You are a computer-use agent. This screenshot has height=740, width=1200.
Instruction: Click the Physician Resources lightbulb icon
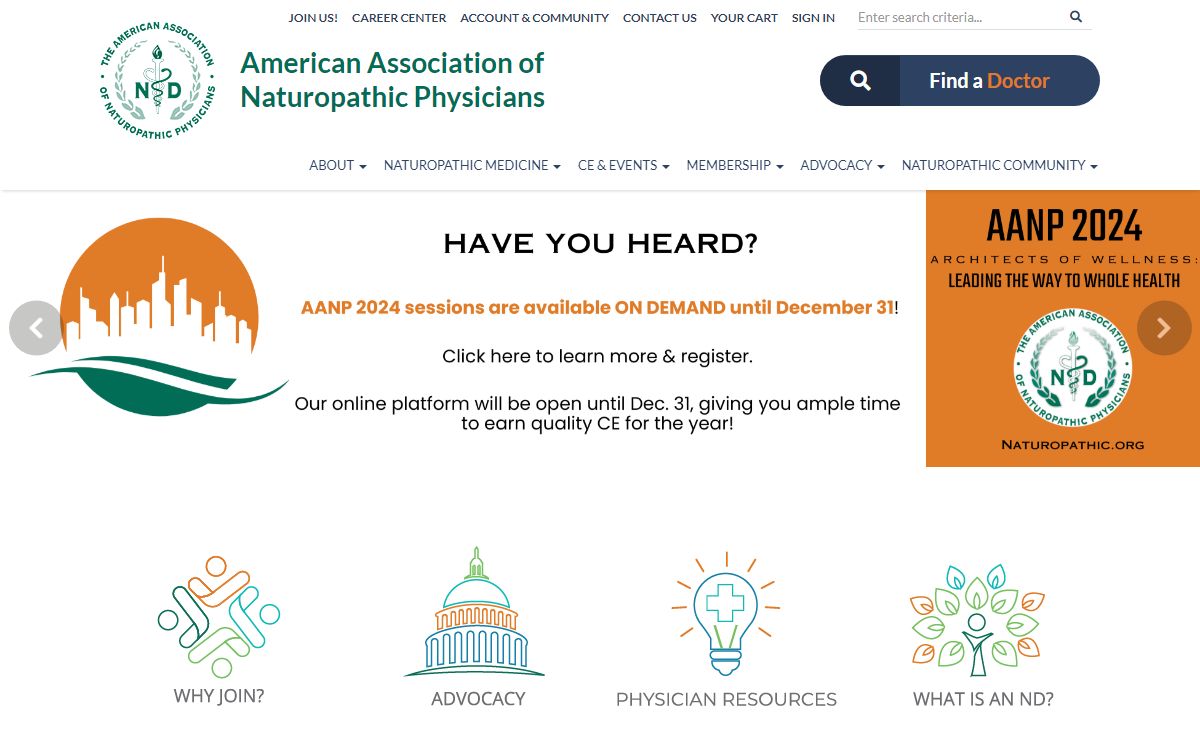(x=726, y=613)
